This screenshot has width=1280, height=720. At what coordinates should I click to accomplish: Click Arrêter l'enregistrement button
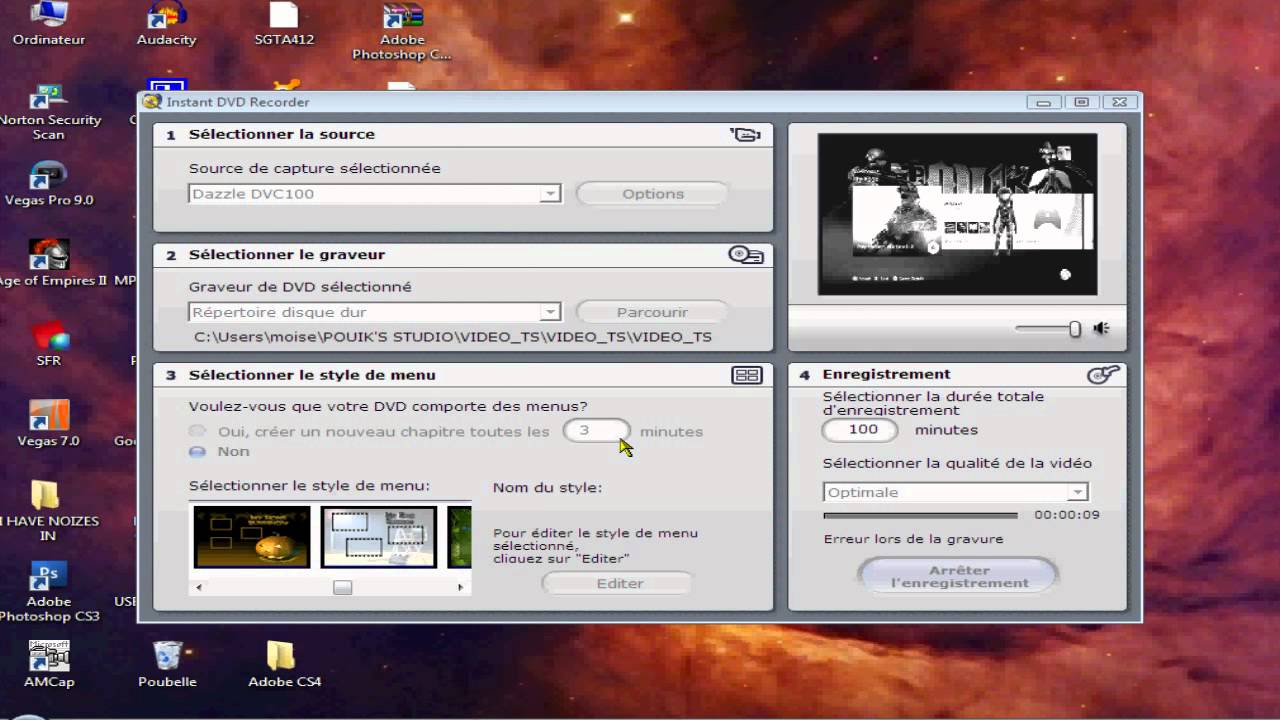[958, 577]
